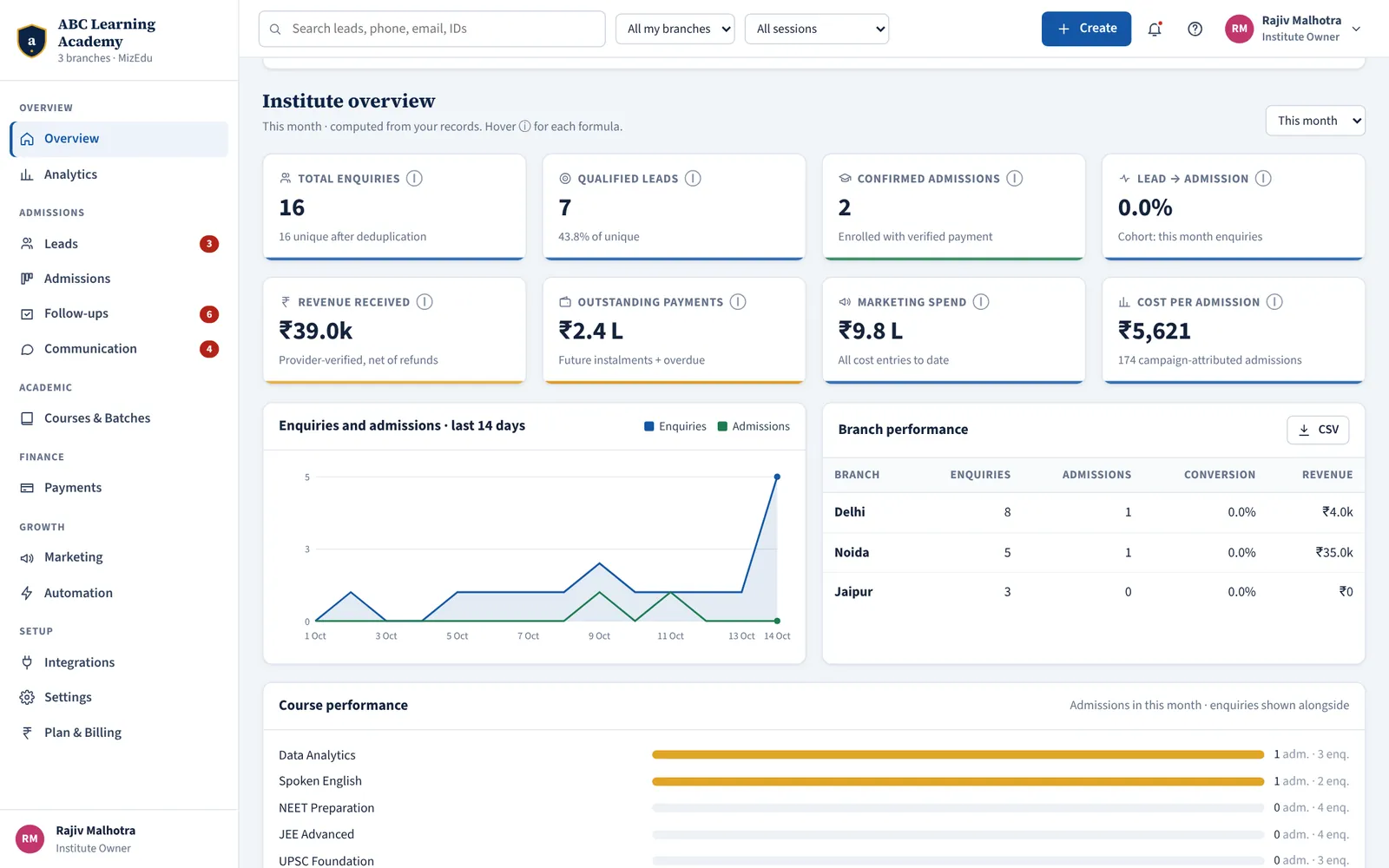Screen dimensions: 1389x868
Task: Click the RM avatar in the top bar
Action: pos(1240,29)
